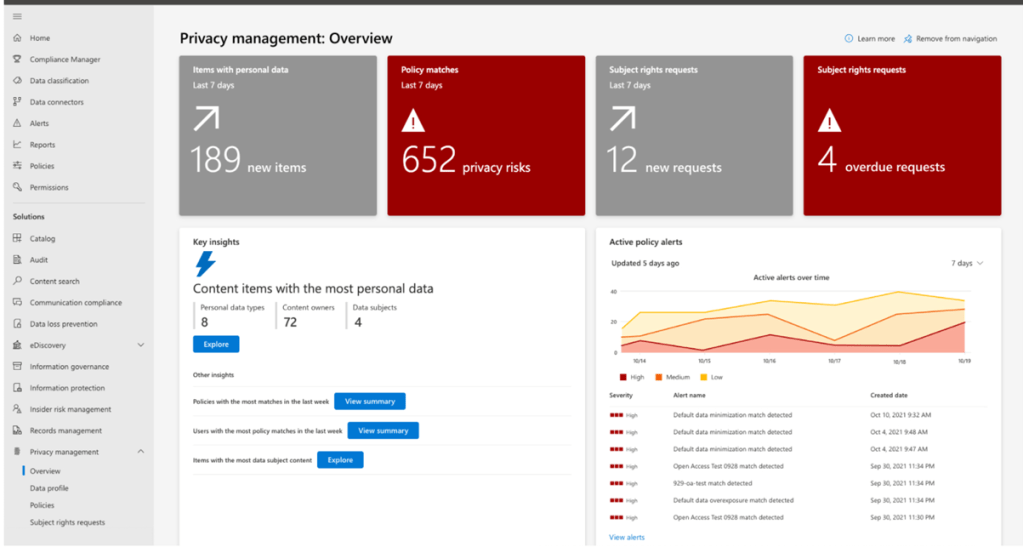Open the 652 privacy risks card
Viewport: 1023px width, 547px height.
coord(486,135)
